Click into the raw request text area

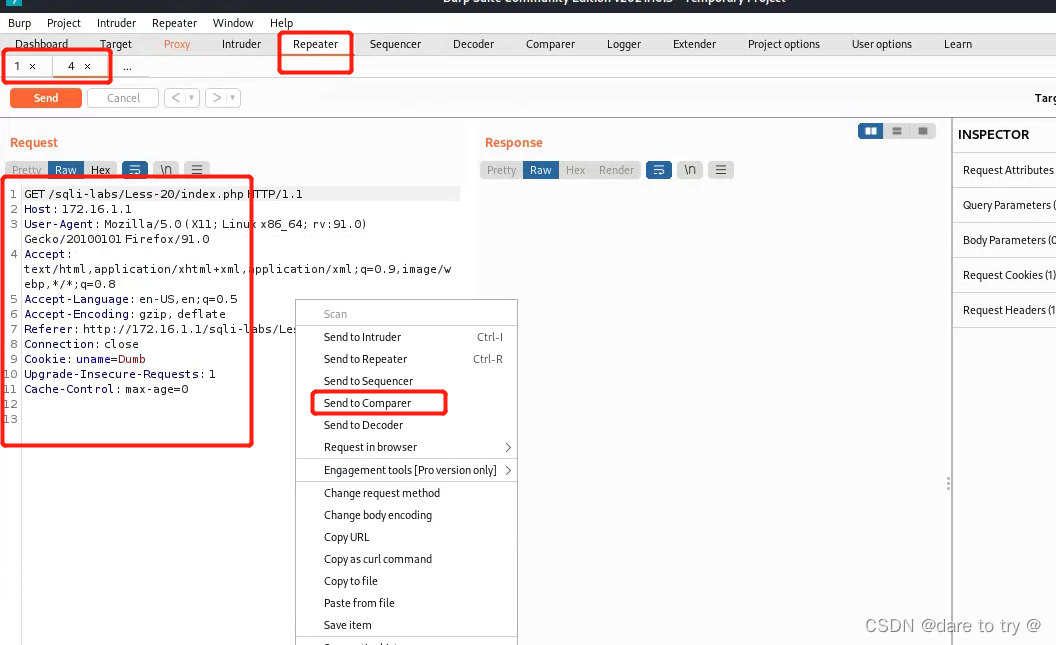130,300
